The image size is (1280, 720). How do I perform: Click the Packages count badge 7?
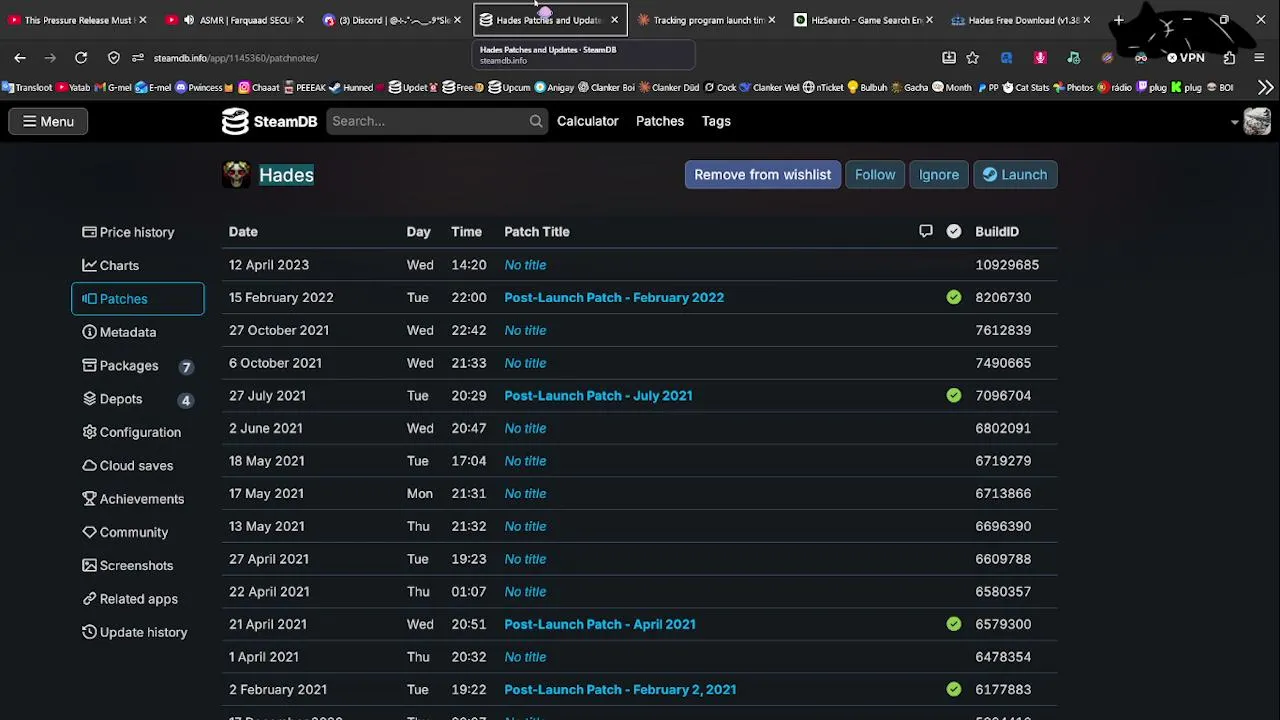pyautogui.click(x=186, y=366)
